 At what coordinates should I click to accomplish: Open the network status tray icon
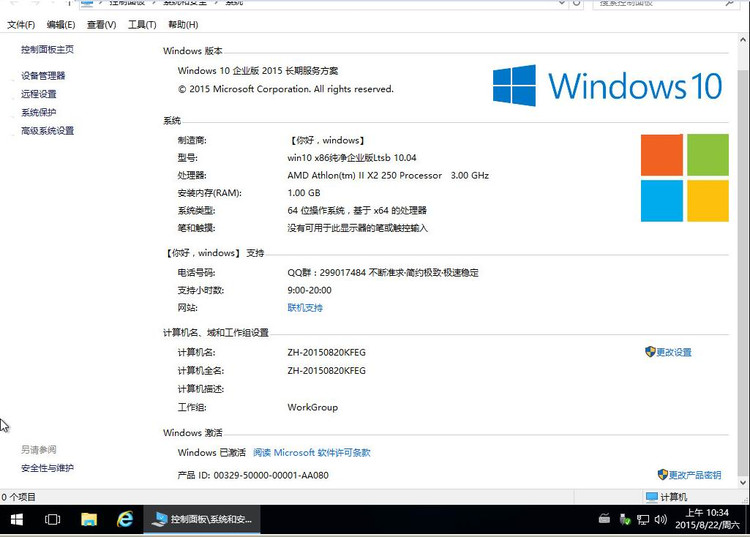click(643, 520)
